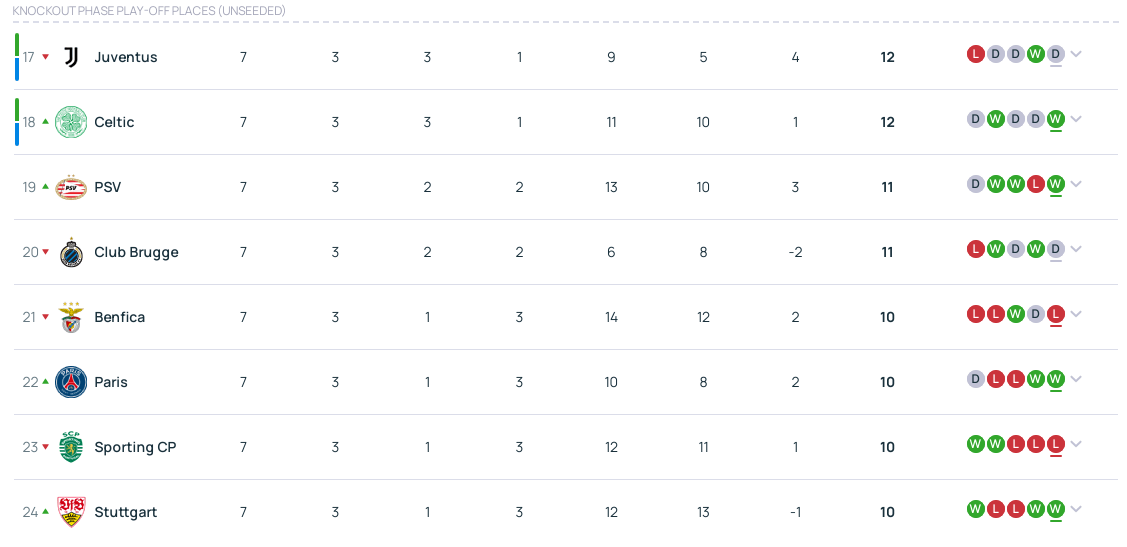The image size is (1127, 547).
Task: Open the Club Brugge team name
Action: (136, 252)
